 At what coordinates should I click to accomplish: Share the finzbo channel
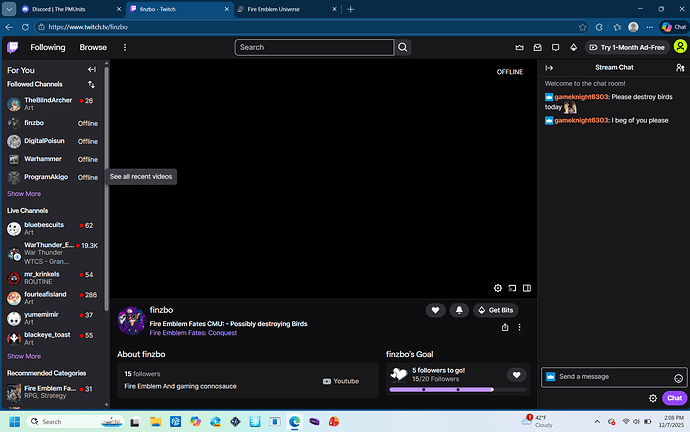click(x=504, y=327)
